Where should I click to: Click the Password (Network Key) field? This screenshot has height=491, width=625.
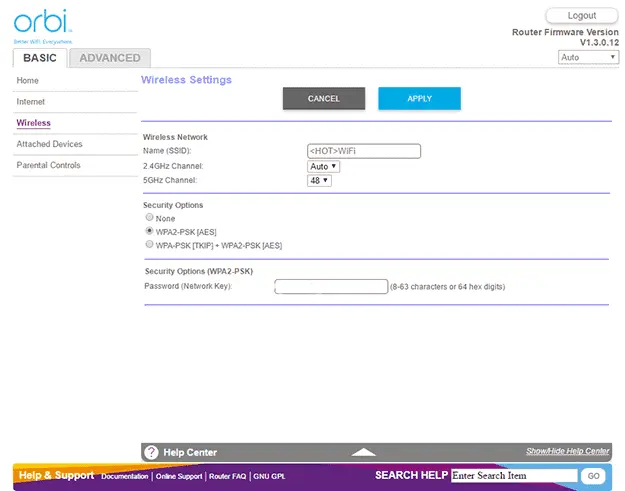click(x=331, y=287)
